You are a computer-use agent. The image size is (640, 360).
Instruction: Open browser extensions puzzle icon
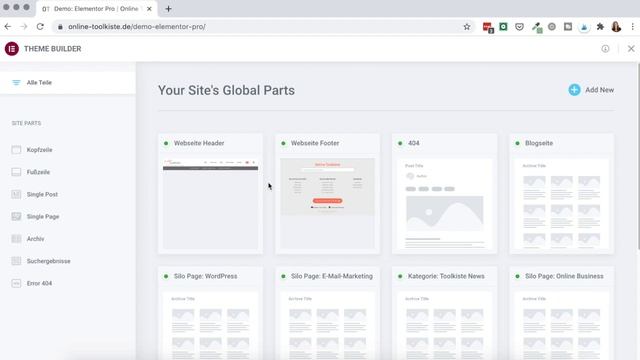pos(600,27)
